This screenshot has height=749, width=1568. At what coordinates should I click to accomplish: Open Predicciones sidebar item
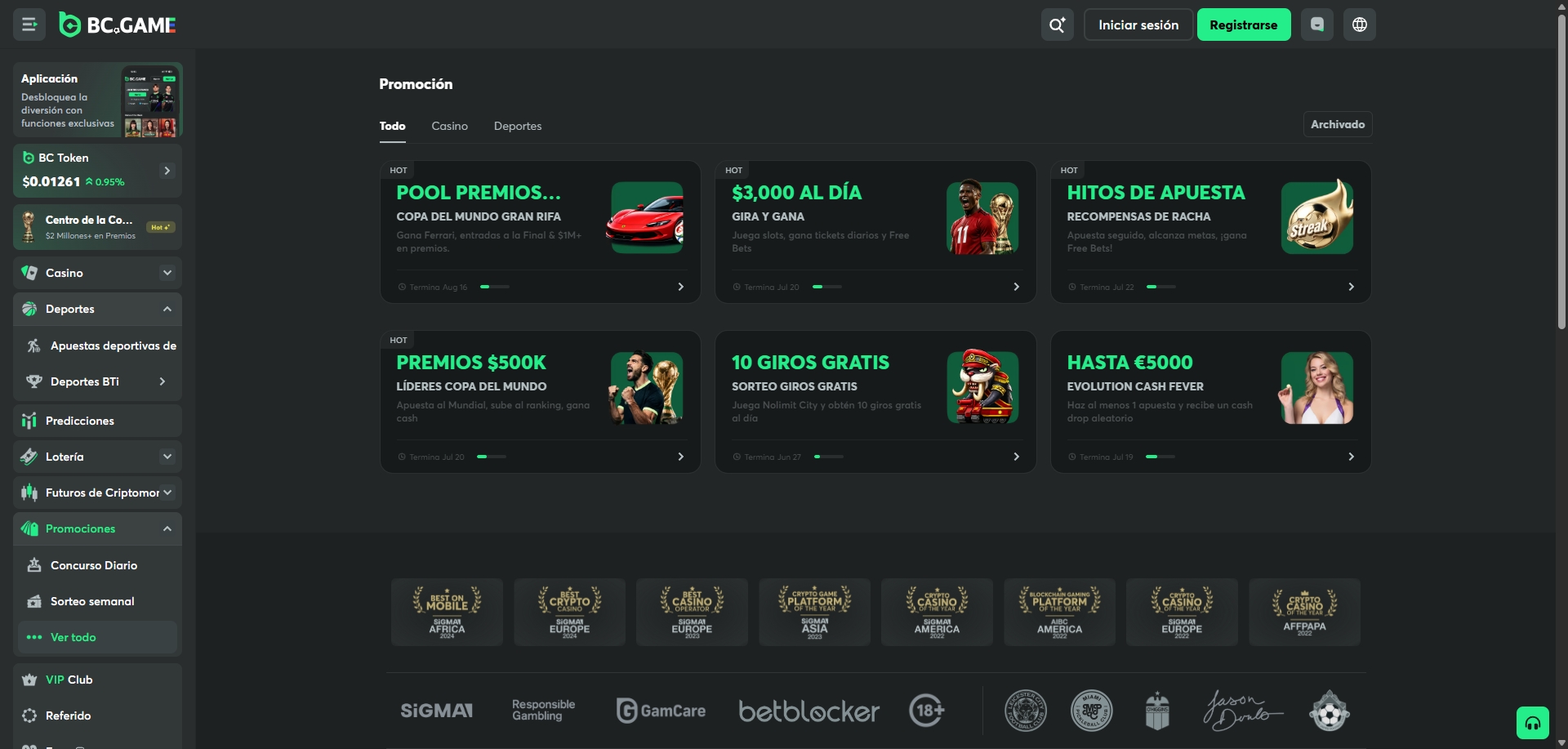[98, 421]
